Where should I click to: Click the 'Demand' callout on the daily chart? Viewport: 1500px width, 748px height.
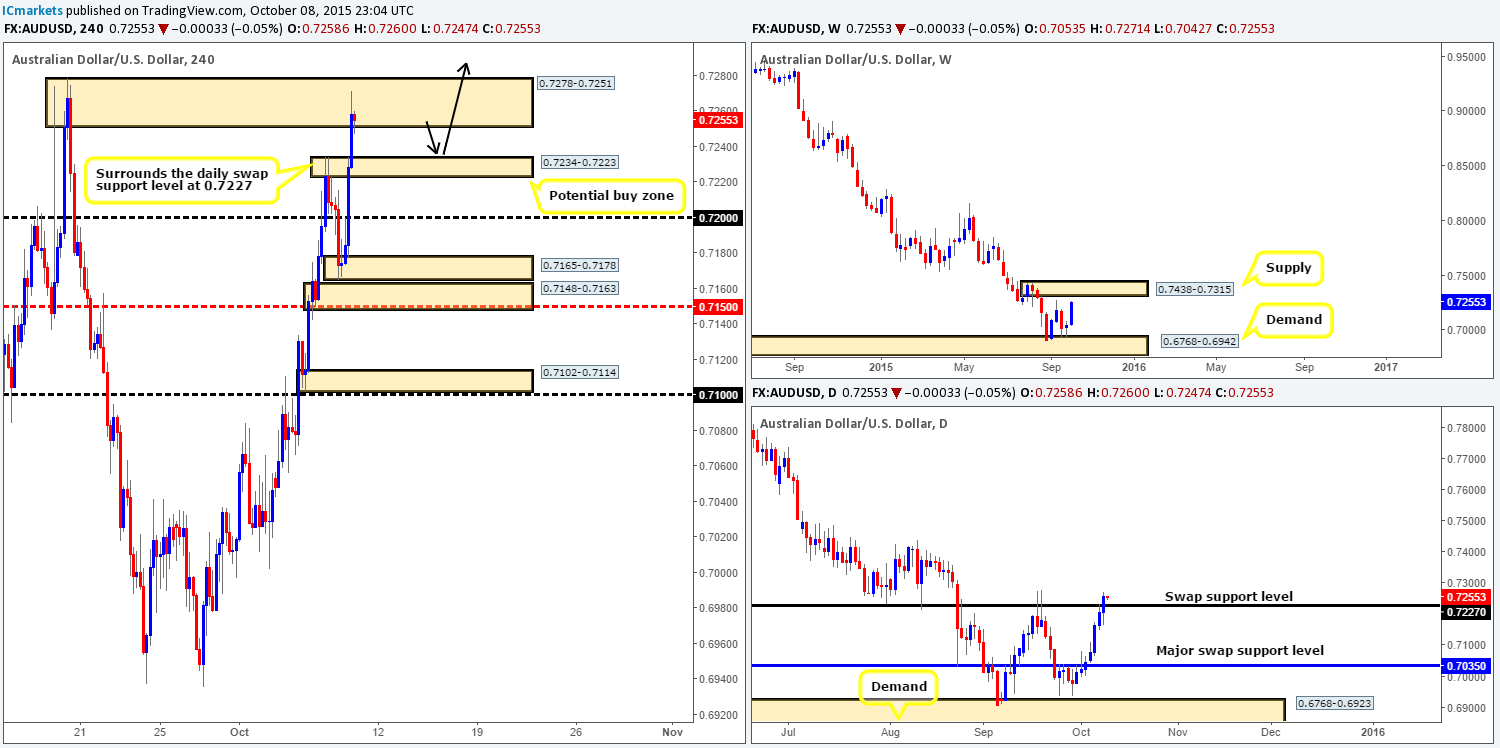point(899,687)
